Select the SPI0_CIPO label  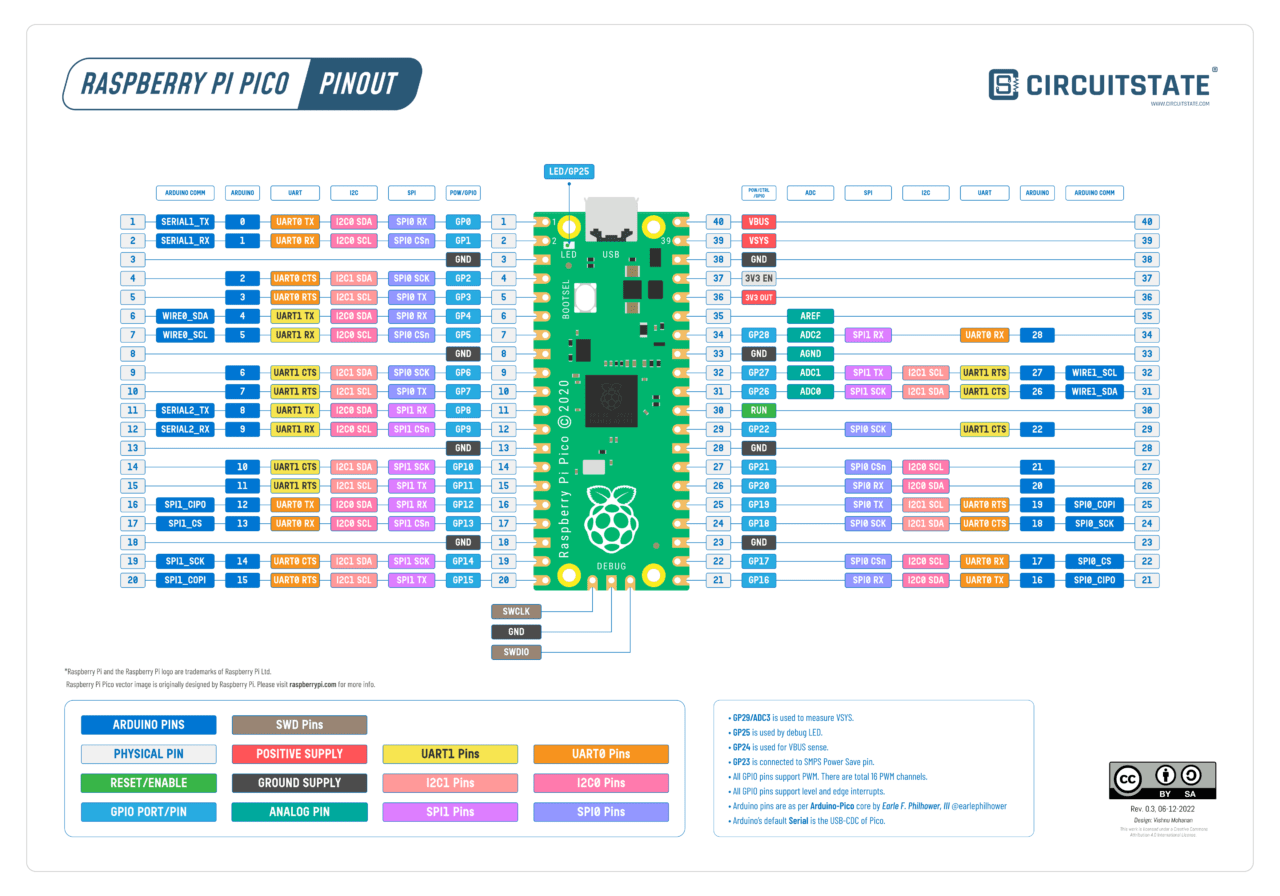(x=1095, y=580)
